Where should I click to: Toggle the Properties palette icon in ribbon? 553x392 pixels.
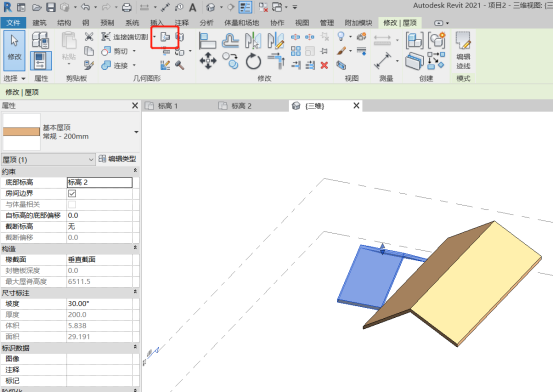pos(41,61)
